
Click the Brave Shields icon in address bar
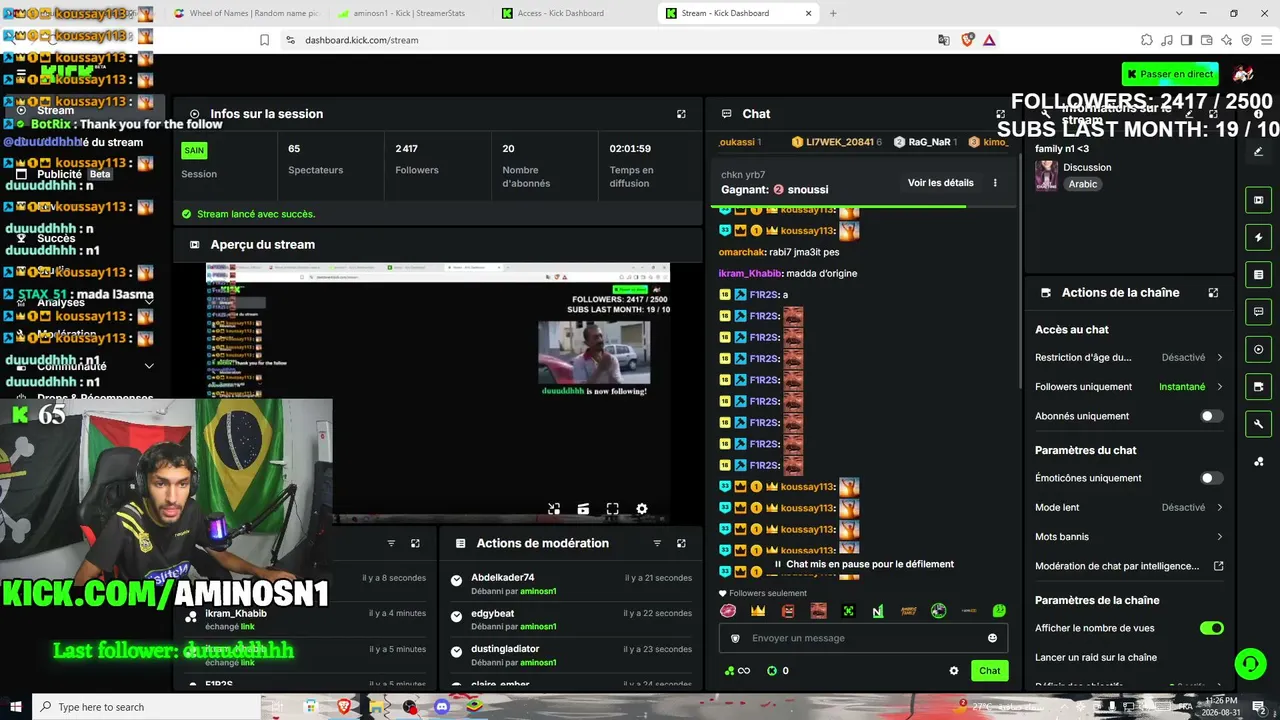(x=967, y=40)
